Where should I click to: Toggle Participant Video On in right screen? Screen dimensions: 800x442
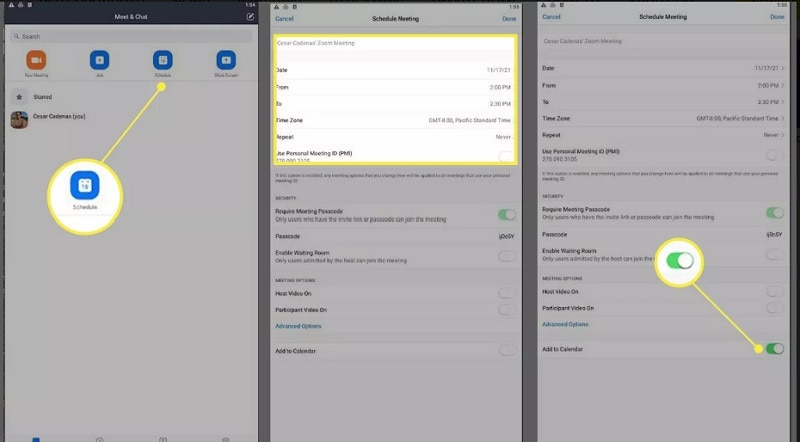click(x=775, y=308)
